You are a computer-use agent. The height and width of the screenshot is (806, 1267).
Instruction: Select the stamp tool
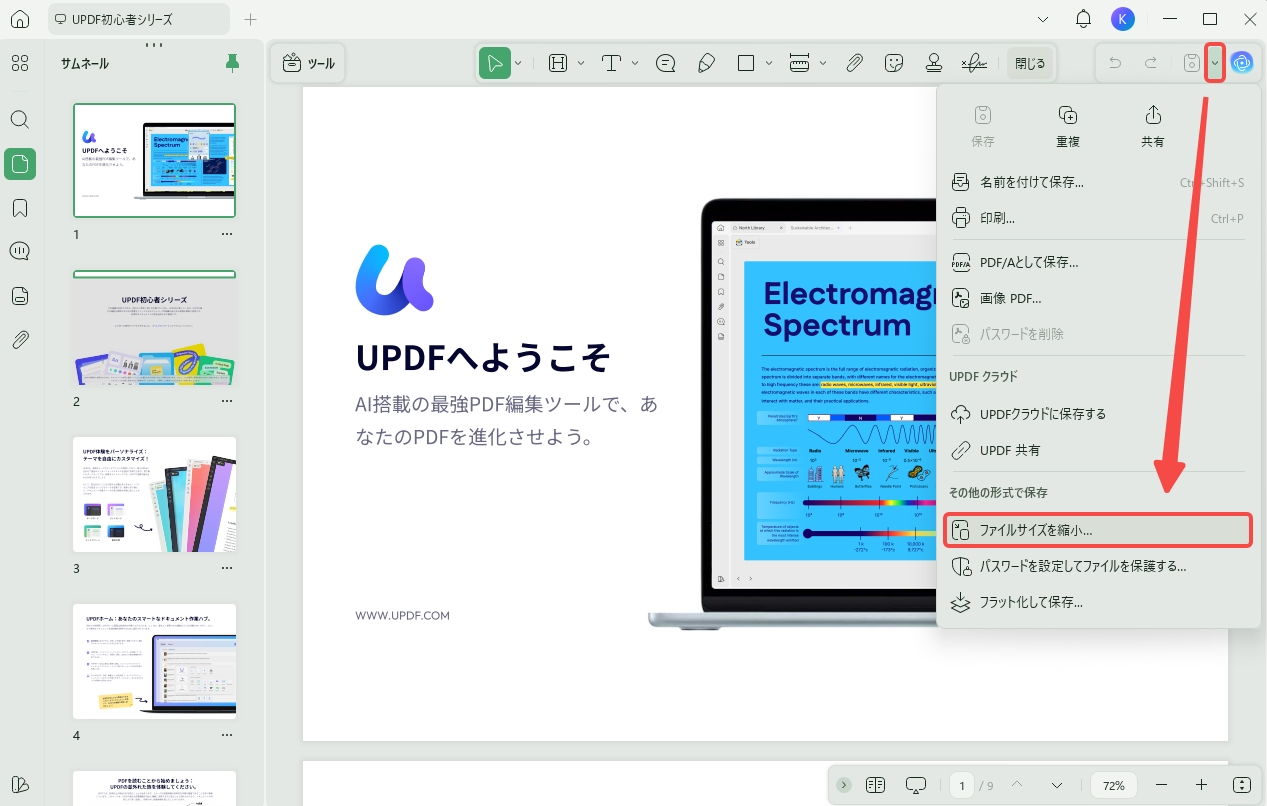934,63
